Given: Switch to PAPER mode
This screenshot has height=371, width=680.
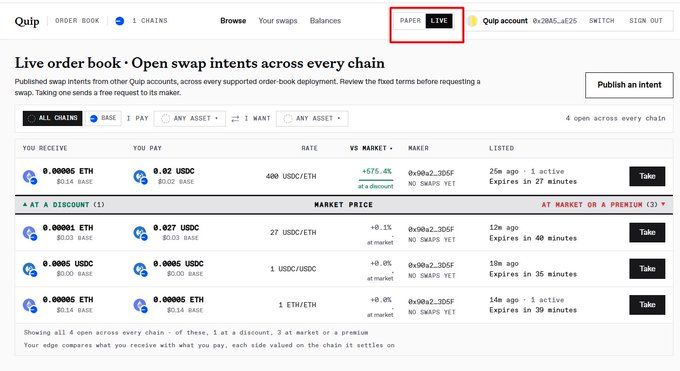Looking at the screenshot, I should (410, 20).
